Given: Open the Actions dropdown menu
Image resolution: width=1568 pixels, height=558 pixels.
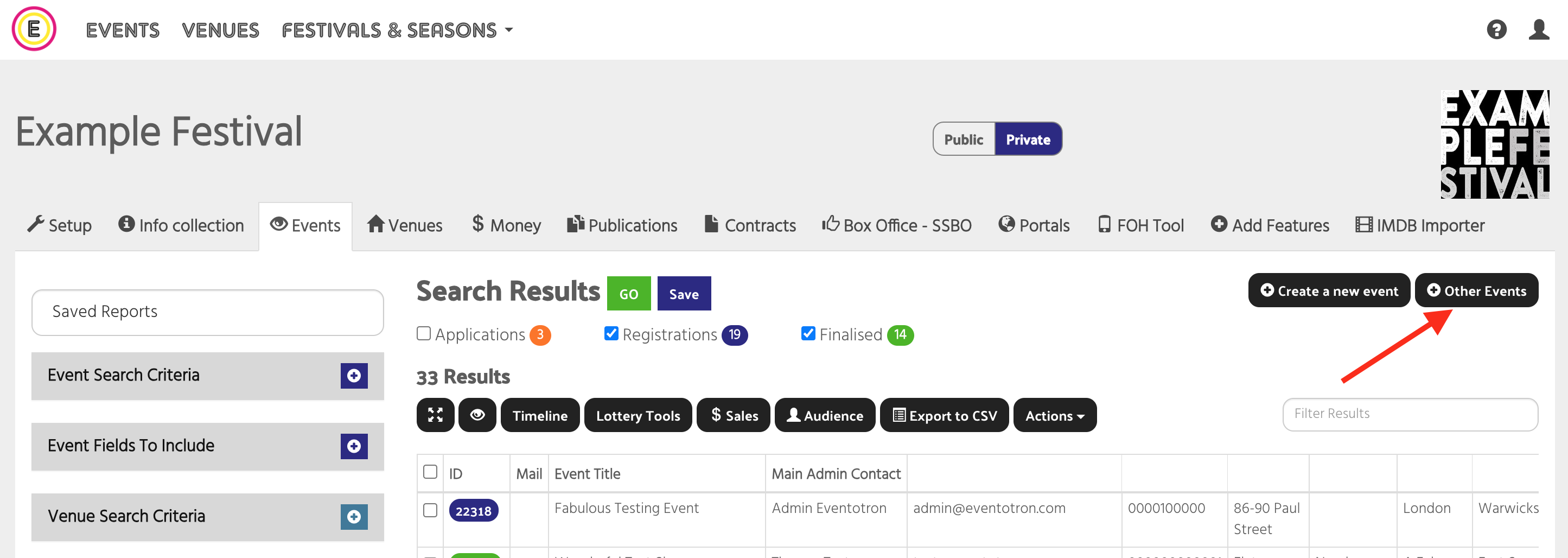Looking at the screenshot, I should point(1054,415).
